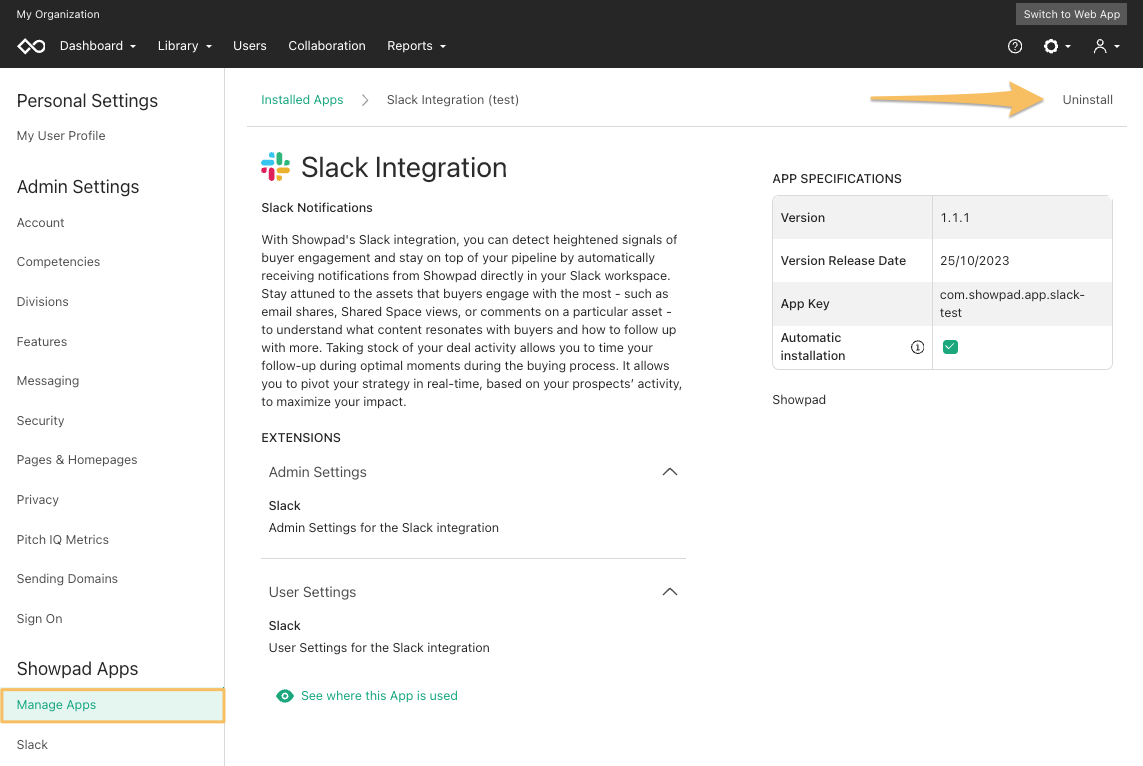The image size is (1143, 766).
Task: Click the Showpad developer name text
Action: 799,399
